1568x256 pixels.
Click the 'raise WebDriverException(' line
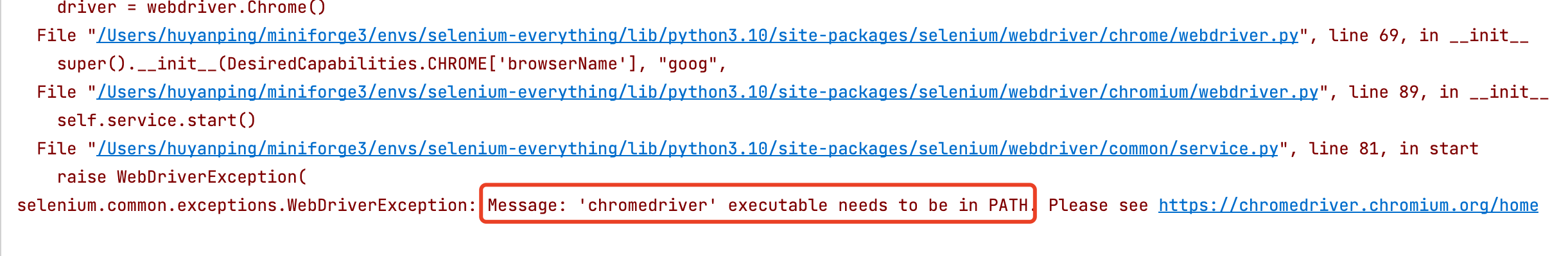[182, 177]
